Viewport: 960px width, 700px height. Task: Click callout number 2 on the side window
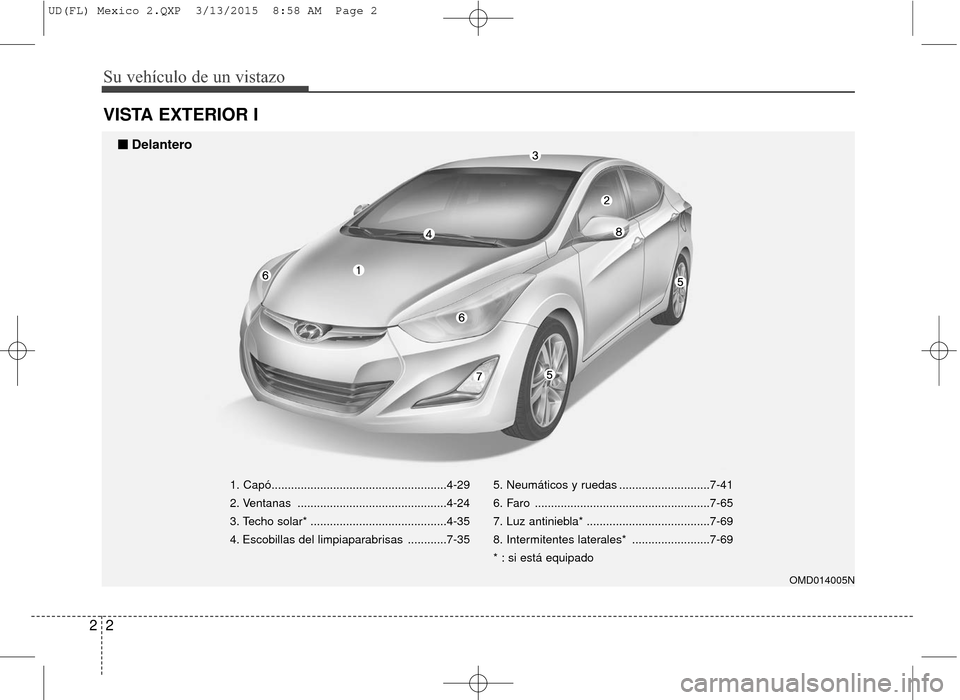click(606, 200)
